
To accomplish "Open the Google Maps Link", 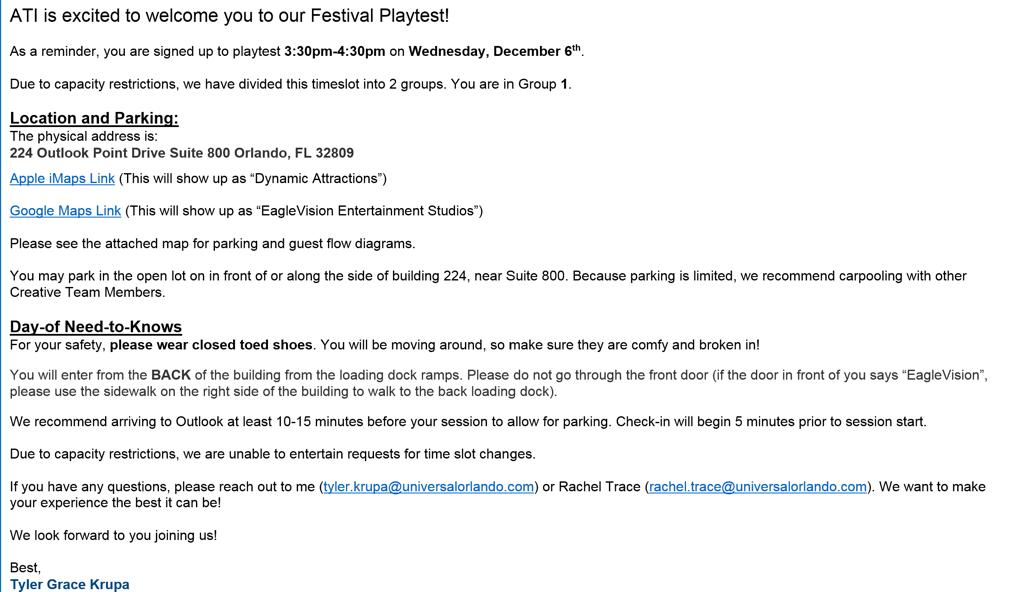I will point(66,211).
